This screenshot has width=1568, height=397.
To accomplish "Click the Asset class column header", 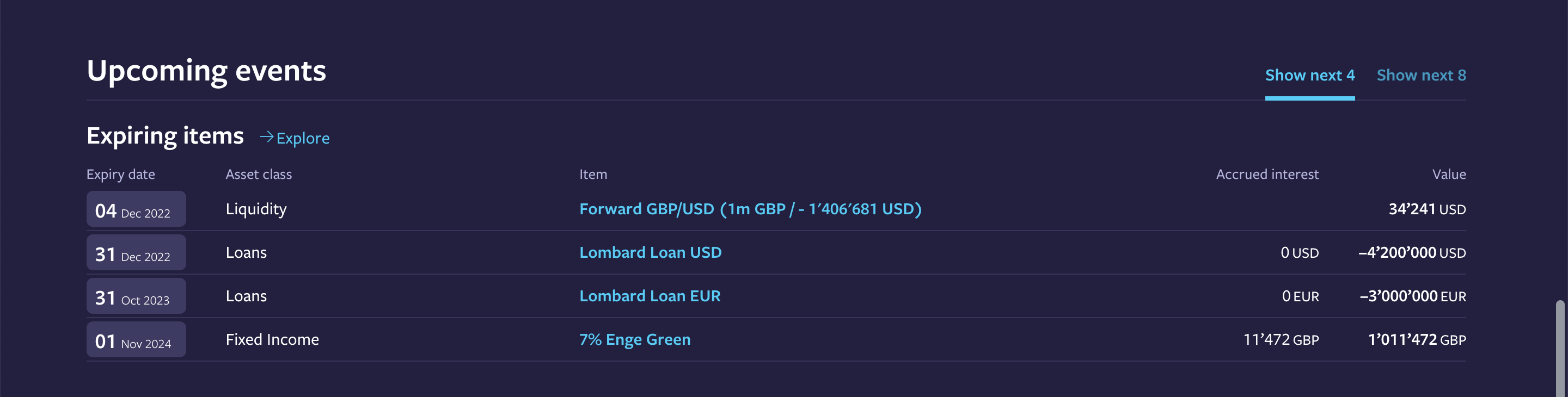I will pyautogui.click(x=259, y=175).
